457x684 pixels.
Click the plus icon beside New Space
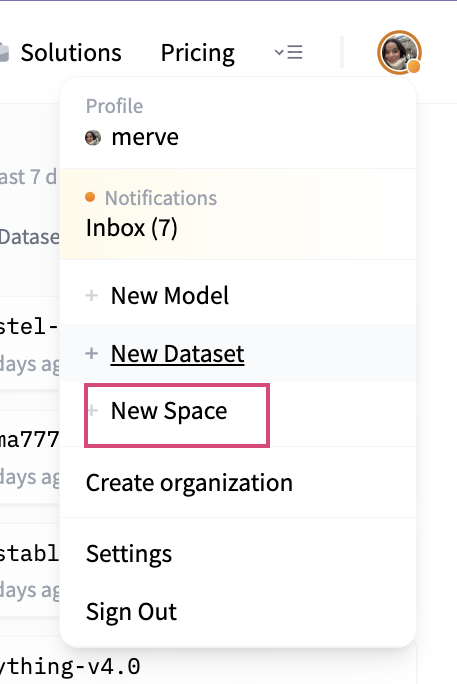click(x=92, y=410)
